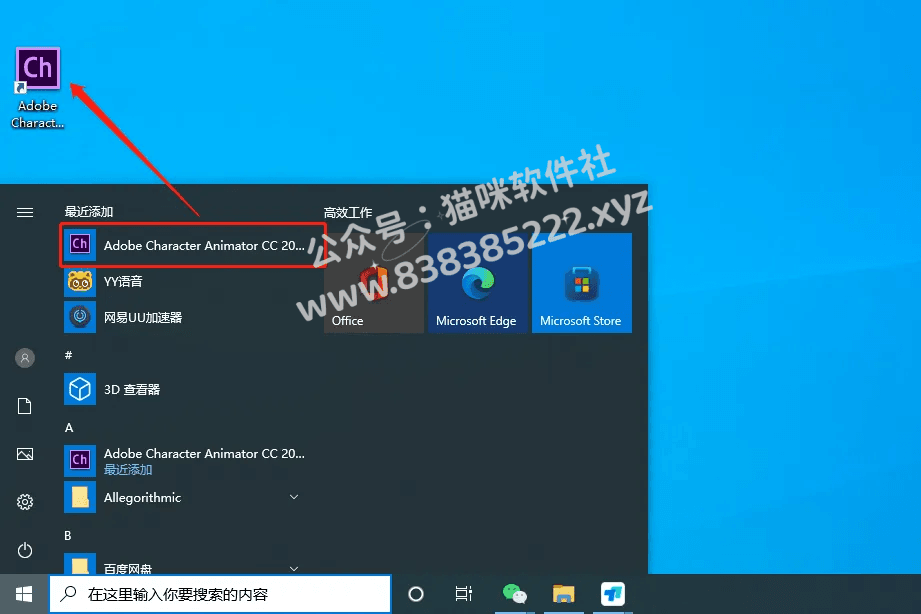Open File Explorer from the taskbar
Screen dimensions: 921x614
563,594
